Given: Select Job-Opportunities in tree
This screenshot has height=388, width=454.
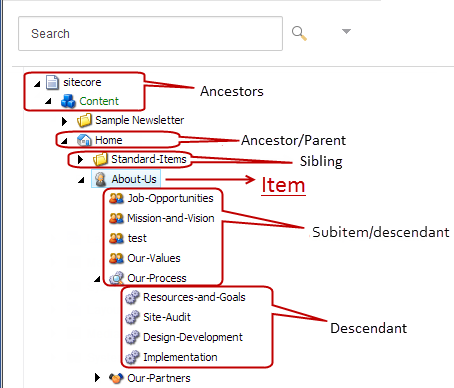Looking at the screenshot, I should pyautogui.click(x=170, y=198).
